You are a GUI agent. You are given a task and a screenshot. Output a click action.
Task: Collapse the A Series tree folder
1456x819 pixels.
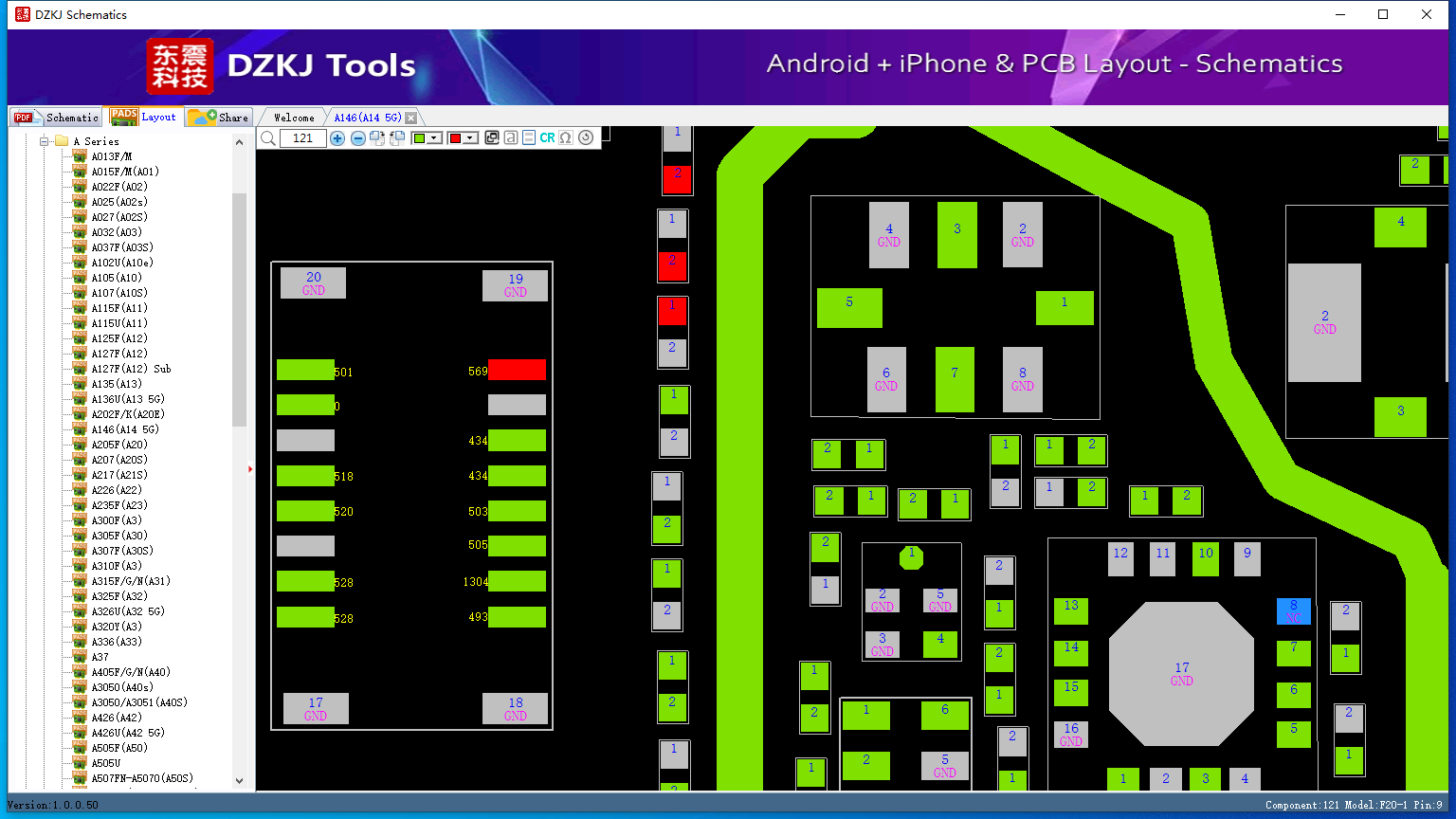click(44, 141)
